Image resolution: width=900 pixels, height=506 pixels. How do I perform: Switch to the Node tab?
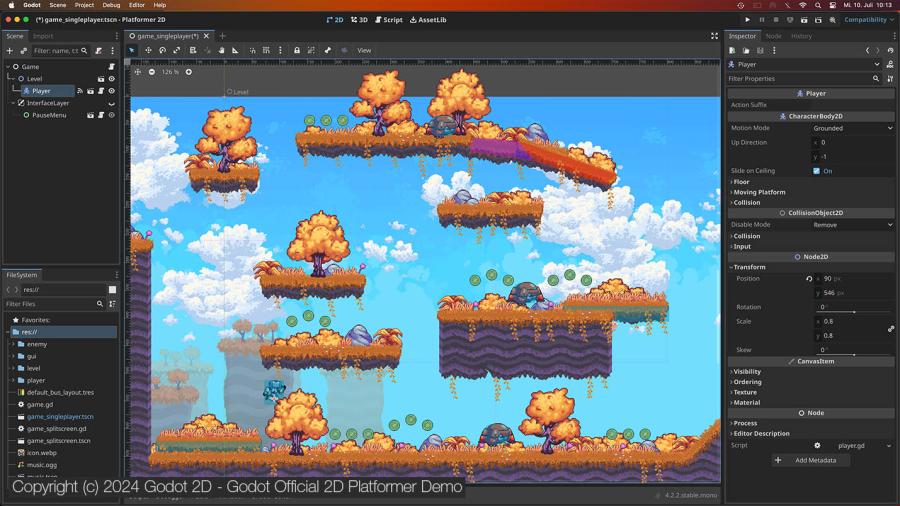tap(773, 36)
